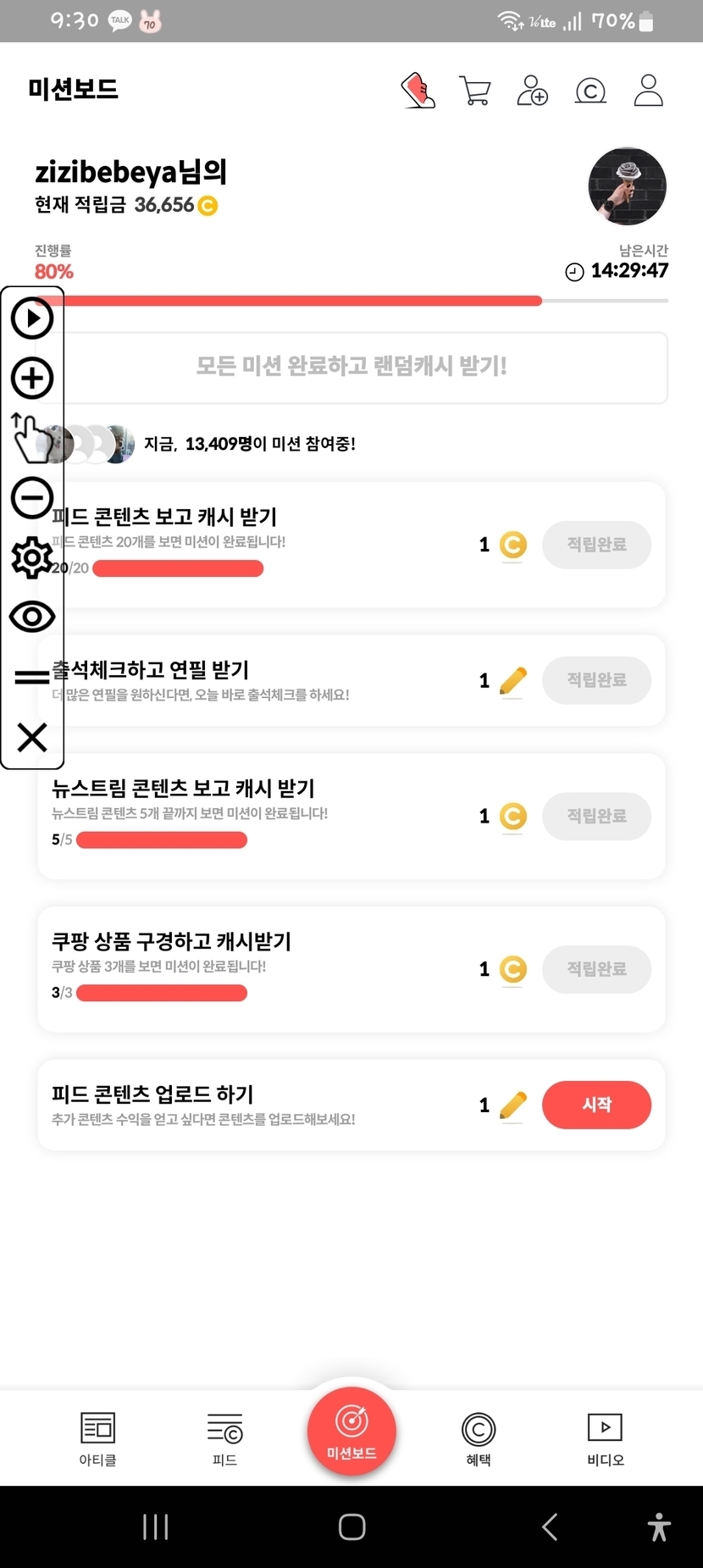Open the shopping cart

[475, 90]
